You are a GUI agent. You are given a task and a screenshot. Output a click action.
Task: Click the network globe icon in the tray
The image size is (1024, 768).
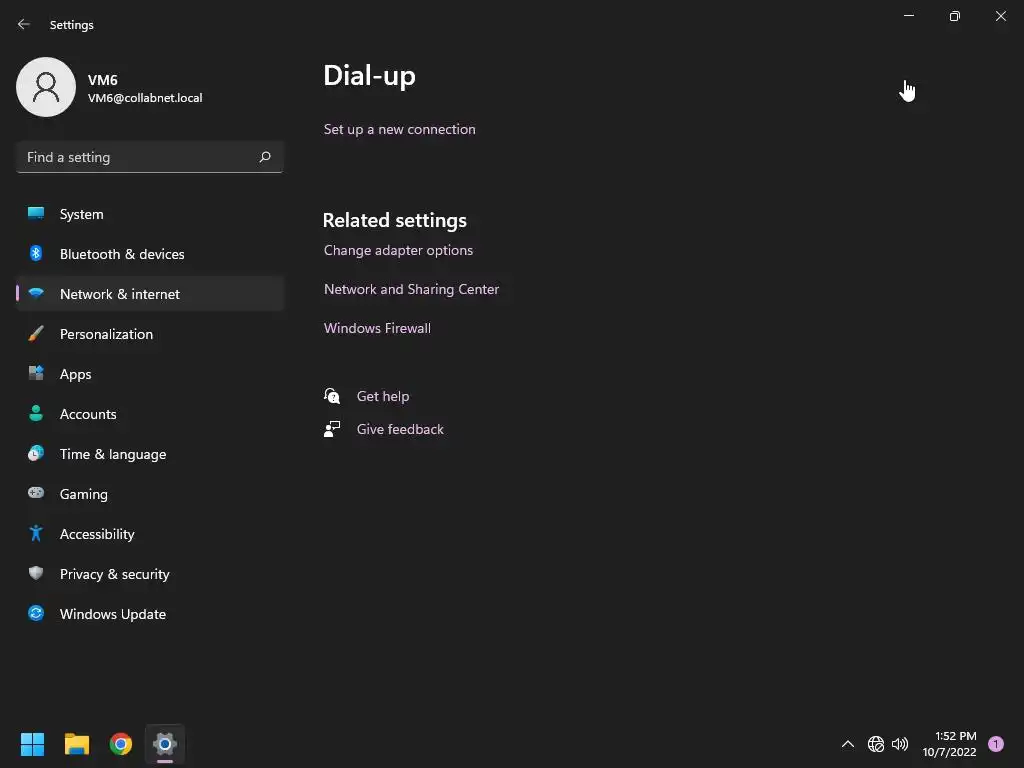pyautogui.click(x=876, y=744)
